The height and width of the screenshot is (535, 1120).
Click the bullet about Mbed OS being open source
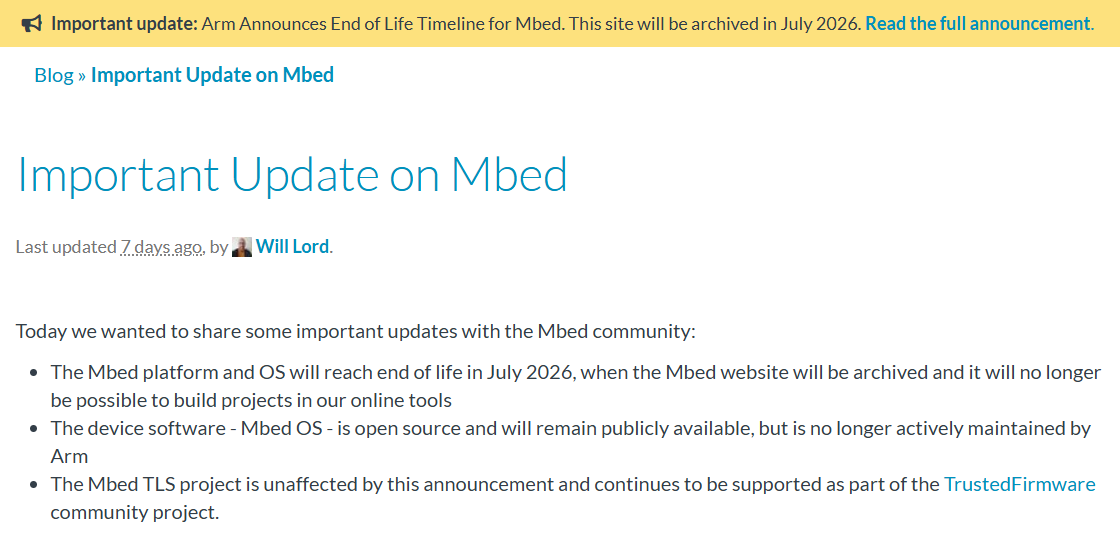point(570,429)
